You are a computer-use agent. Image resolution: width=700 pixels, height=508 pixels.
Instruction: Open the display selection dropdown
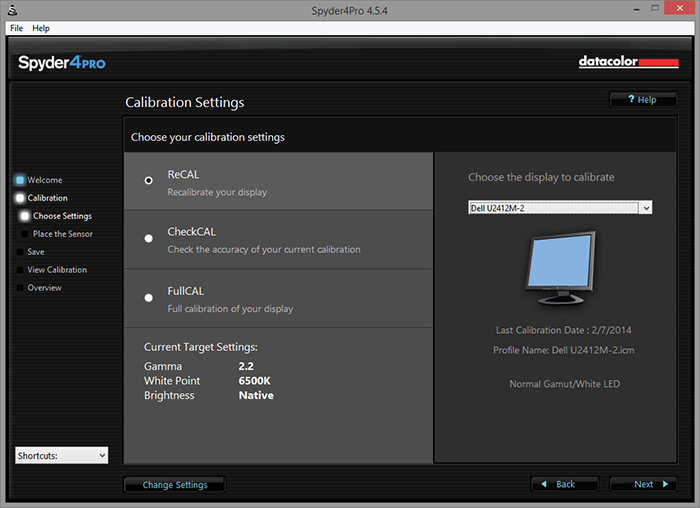pos(560,208)
